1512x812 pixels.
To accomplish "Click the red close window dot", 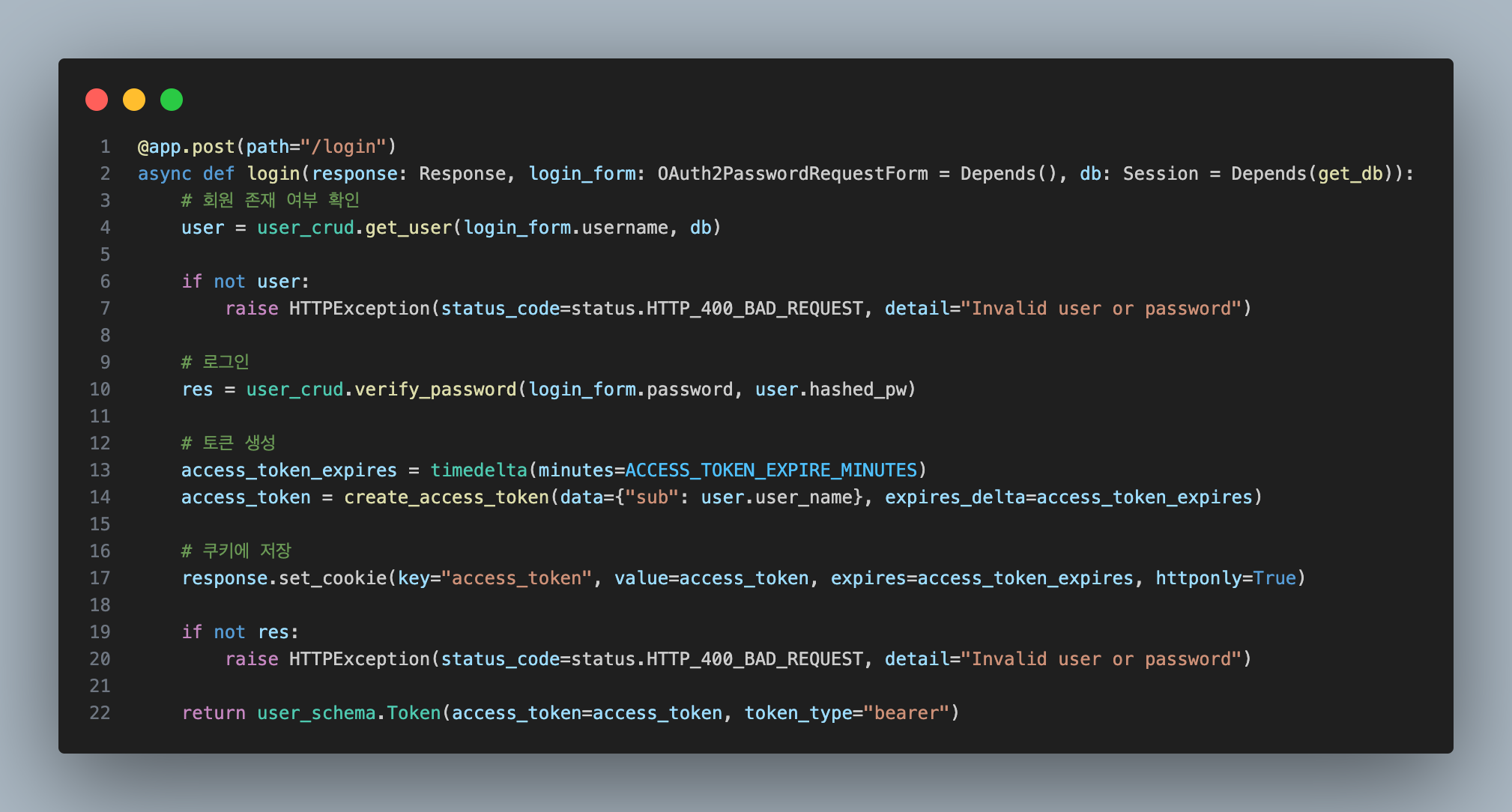I will (x=97, y=100).
